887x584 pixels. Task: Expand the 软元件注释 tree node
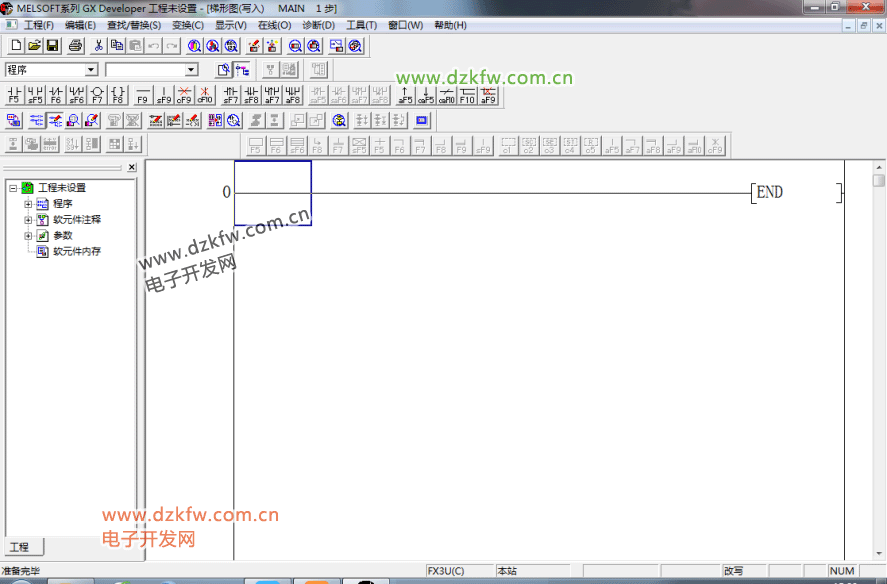(x=28, y=220)
